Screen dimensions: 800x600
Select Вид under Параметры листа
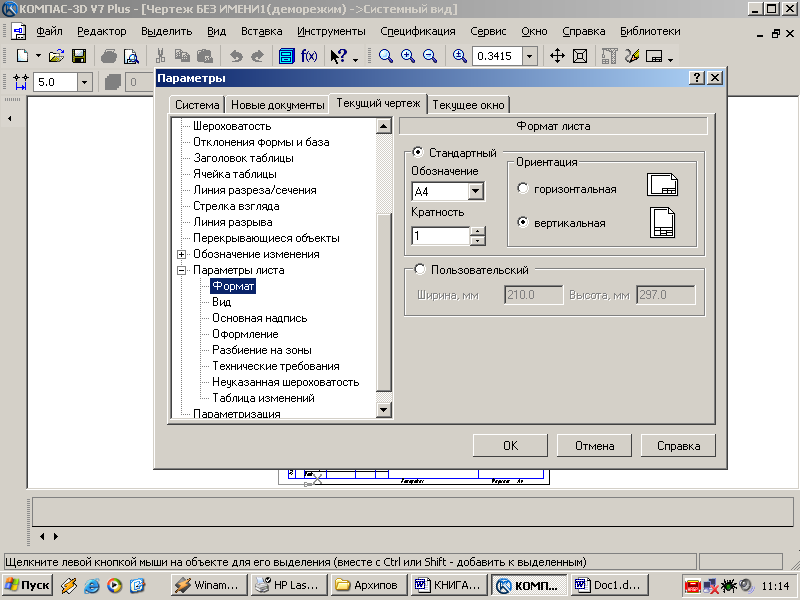pyautogui.click(x=221, y=302)
